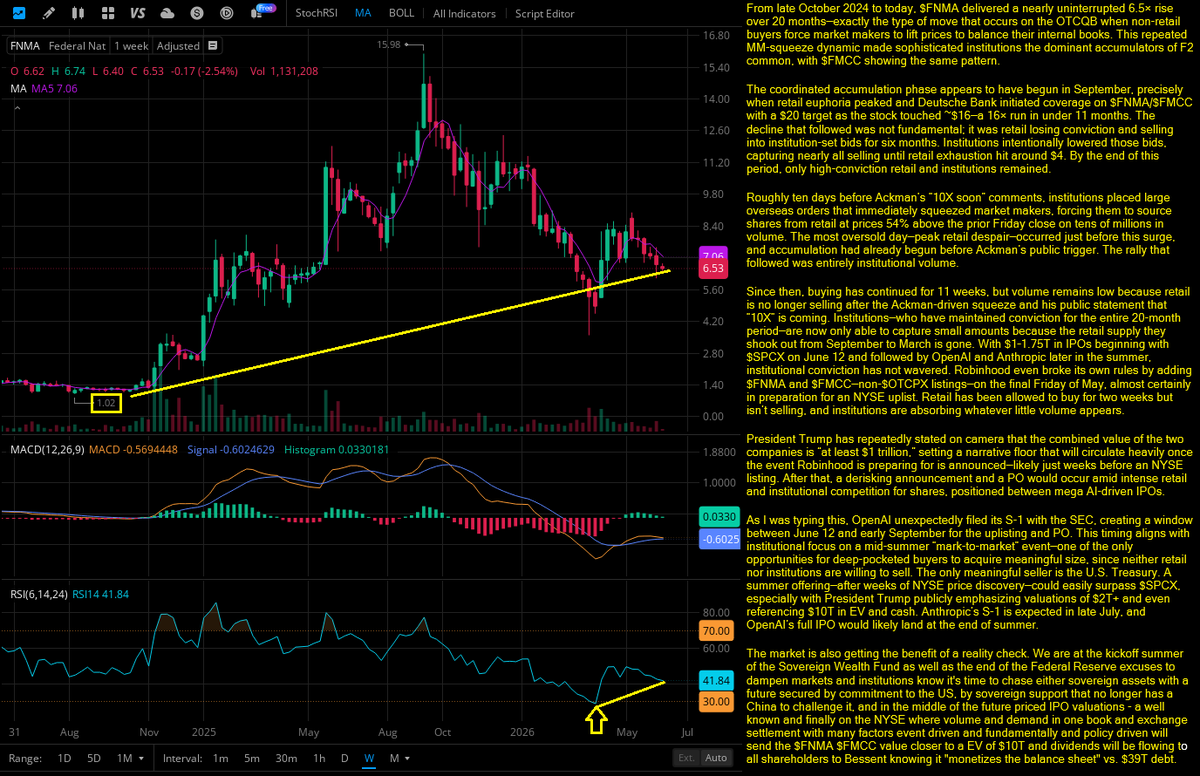
Task: Set interval to 1h
Action: 319,759
